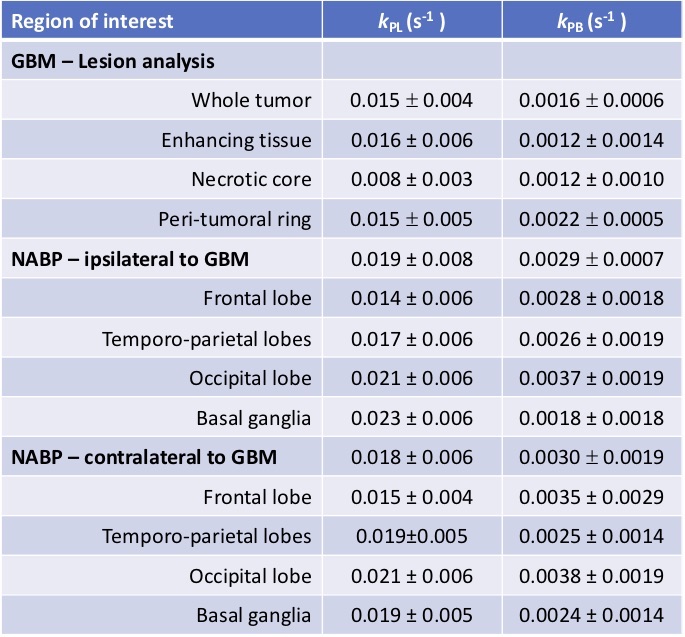Select the kPL value 0.016 ± 0.006

[x=411, y=140]
